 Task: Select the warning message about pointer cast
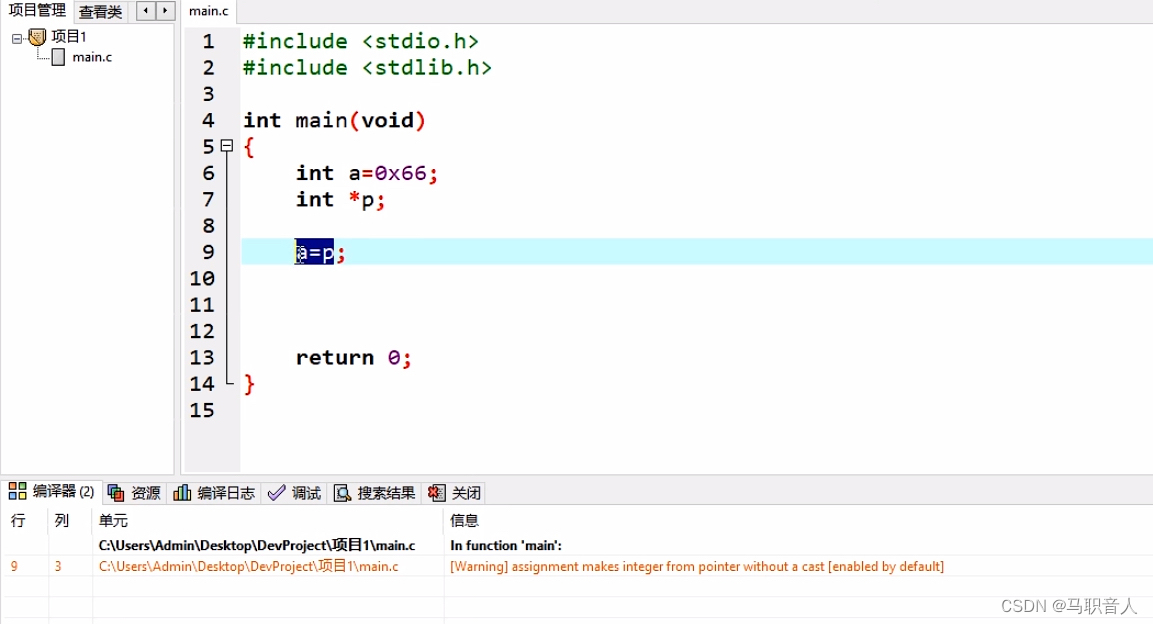coord(697,566)
